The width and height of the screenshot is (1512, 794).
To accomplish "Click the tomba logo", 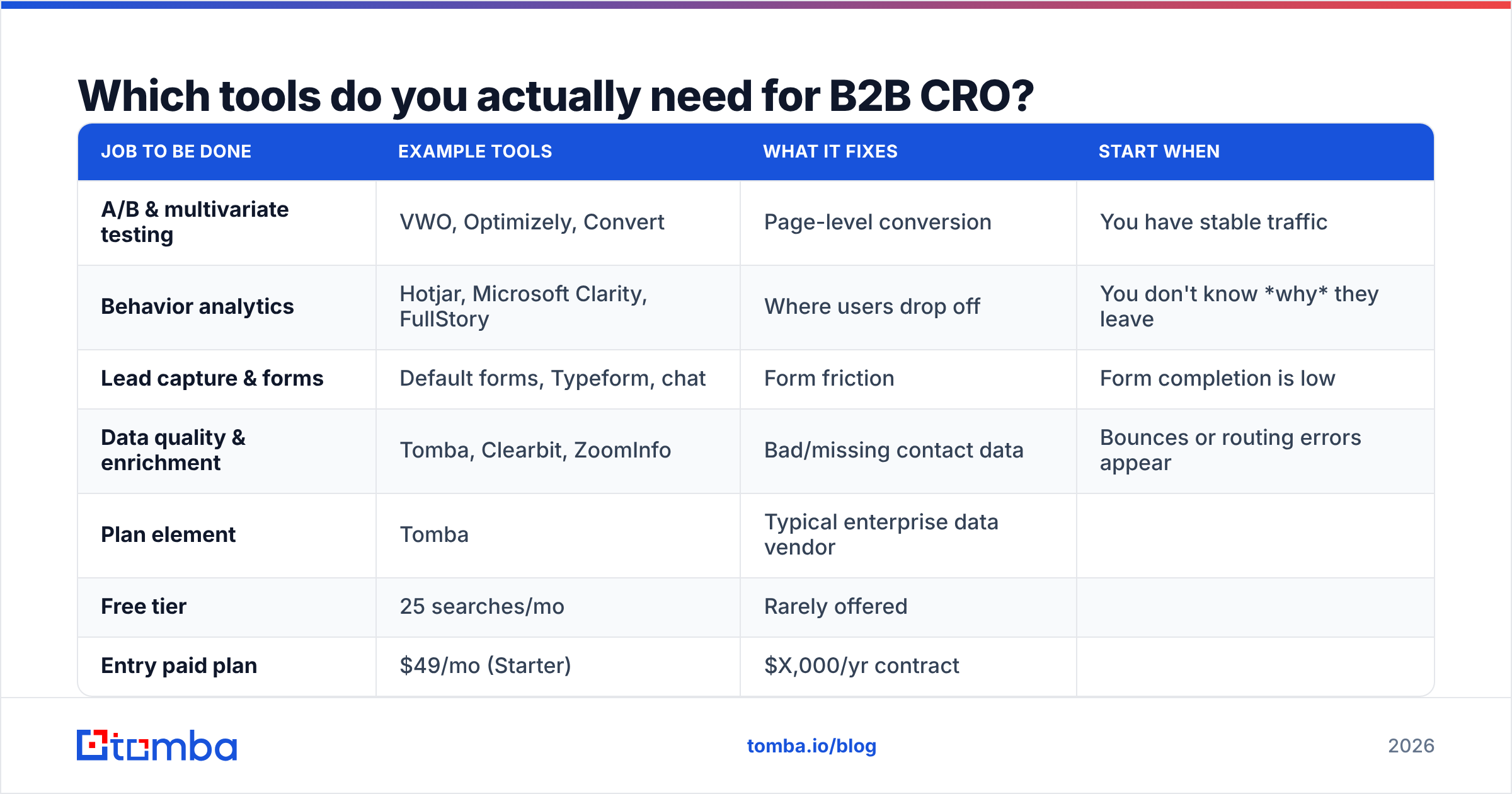I will 157,745.
